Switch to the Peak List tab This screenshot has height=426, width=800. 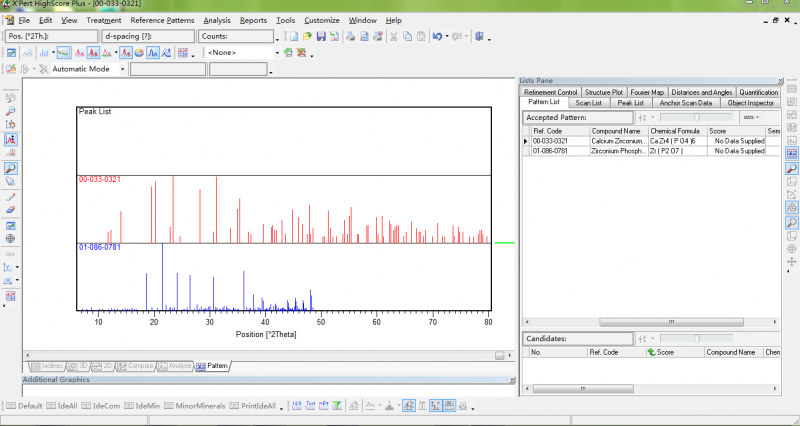(630, 102)
